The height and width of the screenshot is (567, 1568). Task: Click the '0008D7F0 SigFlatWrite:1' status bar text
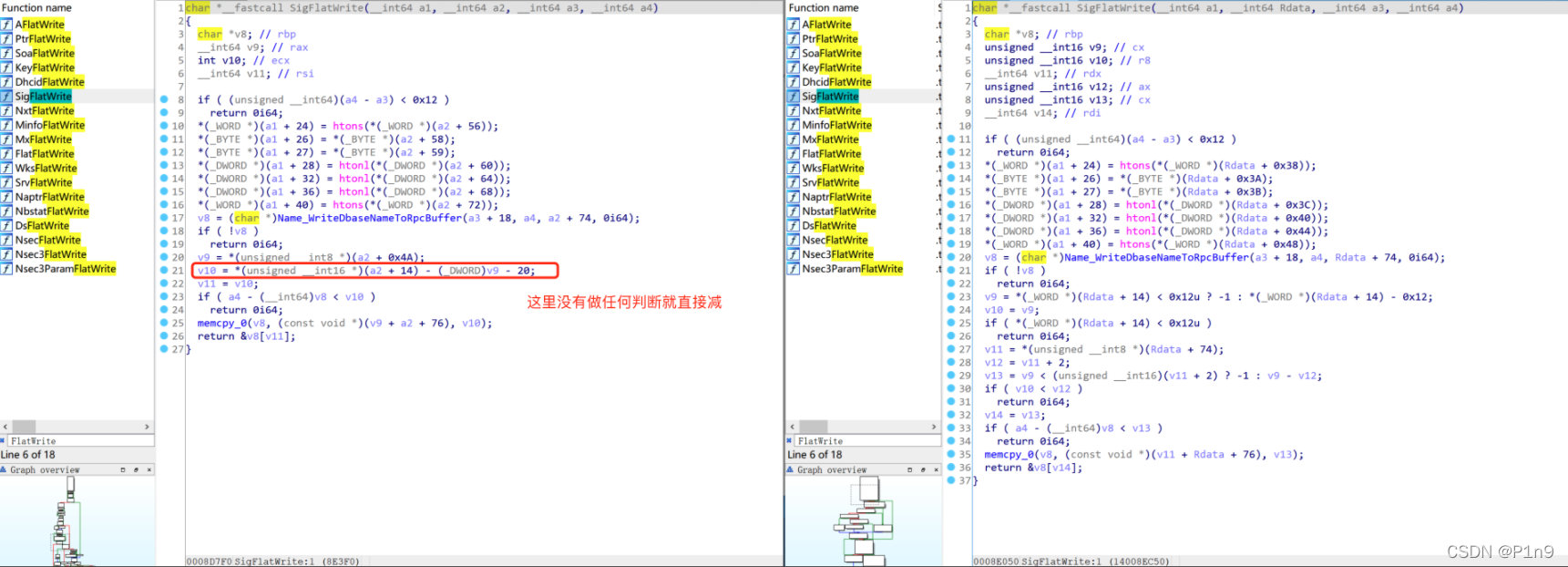(273, 562)
